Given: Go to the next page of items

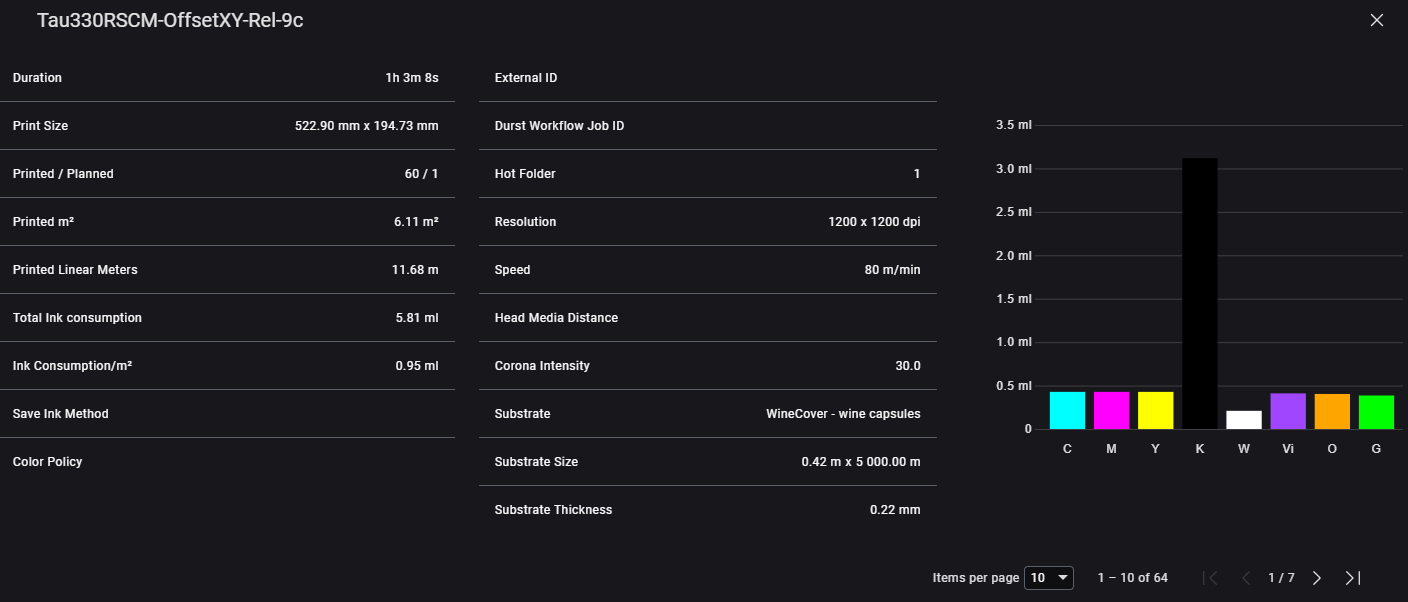Looking at the screenshot, I should (1317, 578).
